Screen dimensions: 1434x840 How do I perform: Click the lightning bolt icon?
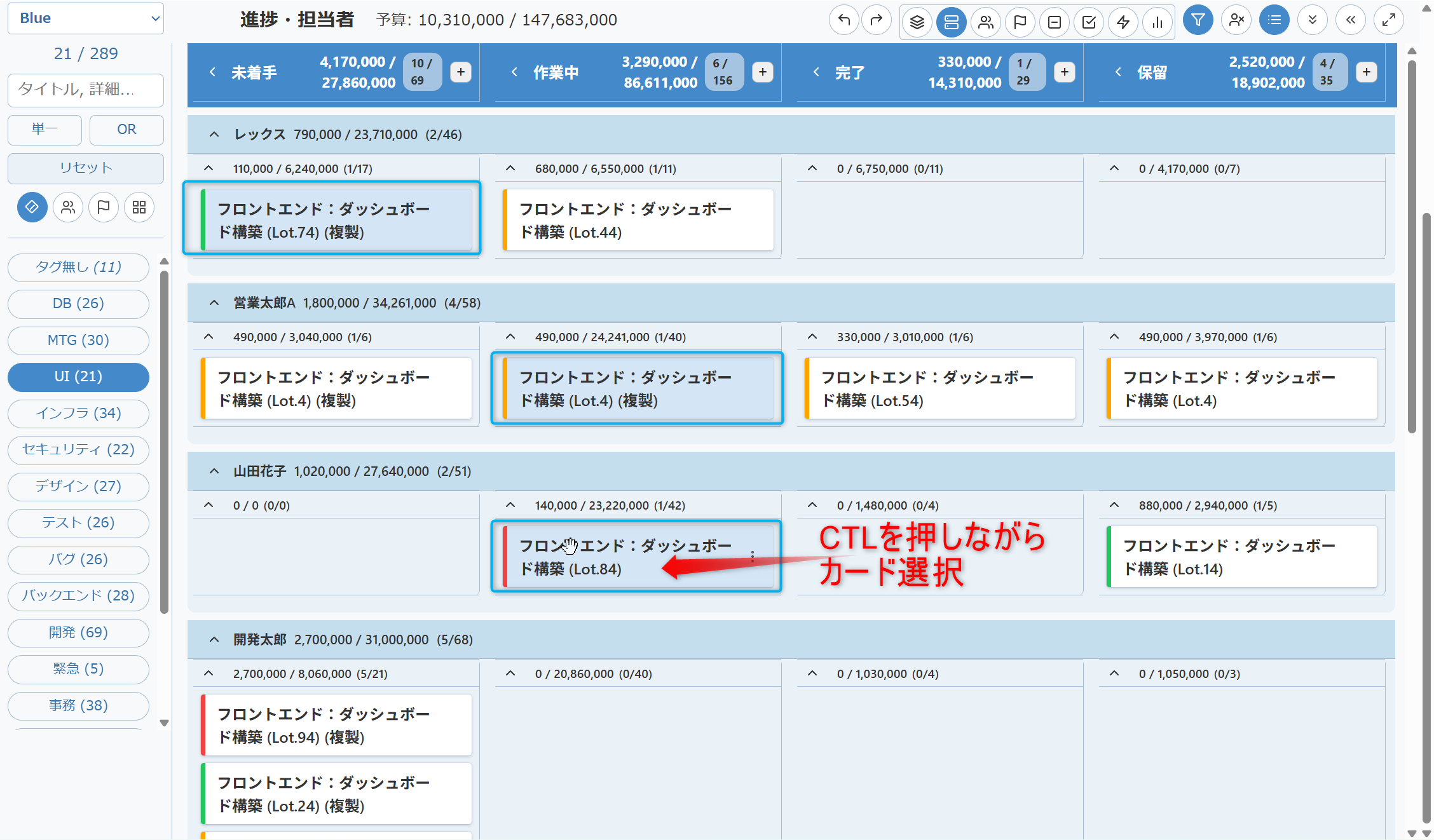click(x=1123, y=22)
